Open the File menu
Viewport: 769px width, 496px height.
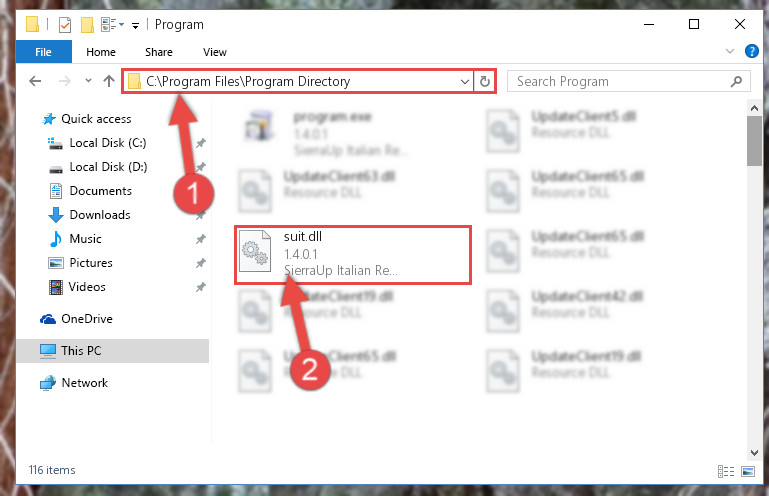(44, 52)
